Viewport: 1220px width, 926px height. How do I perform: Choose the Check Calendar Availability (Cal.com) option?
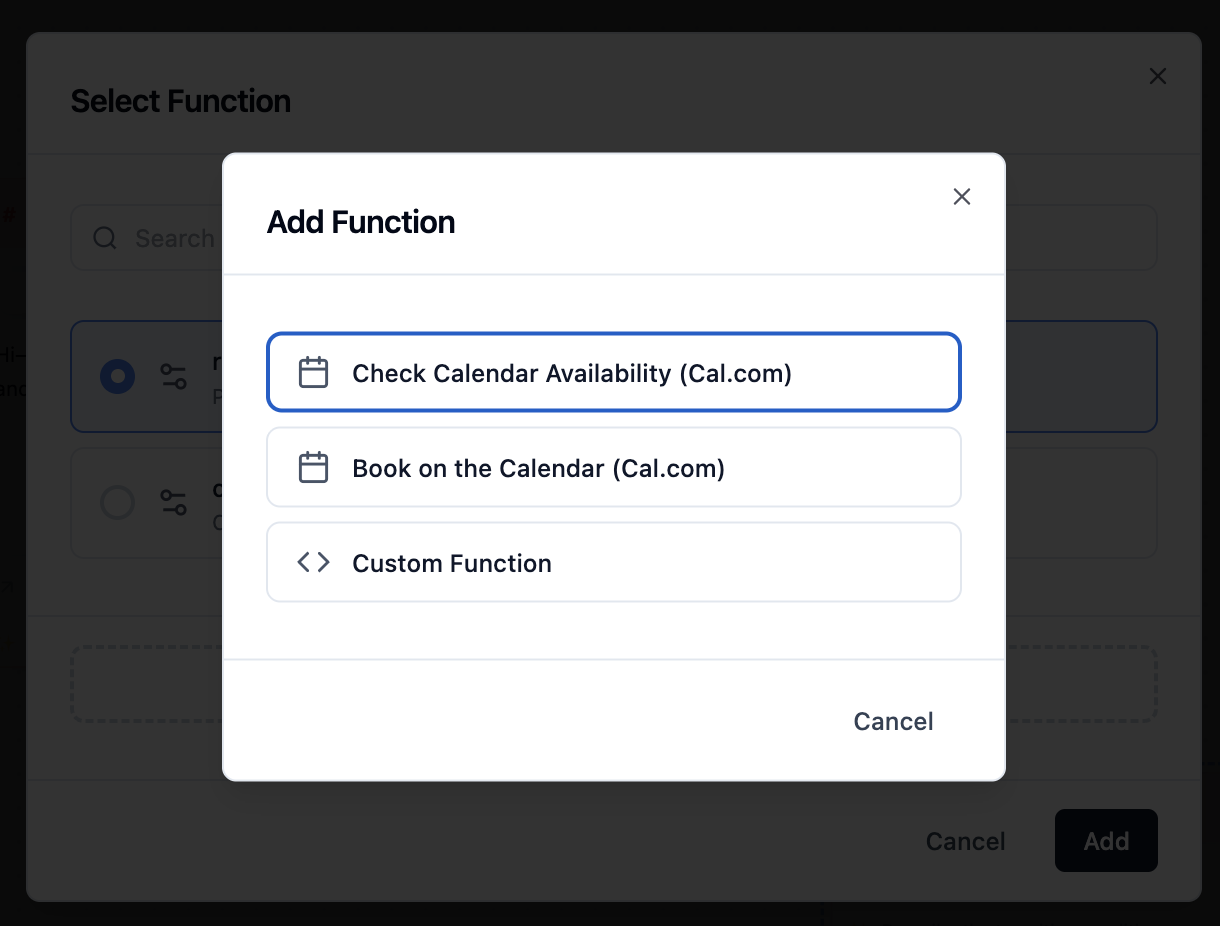coord(613,372)
